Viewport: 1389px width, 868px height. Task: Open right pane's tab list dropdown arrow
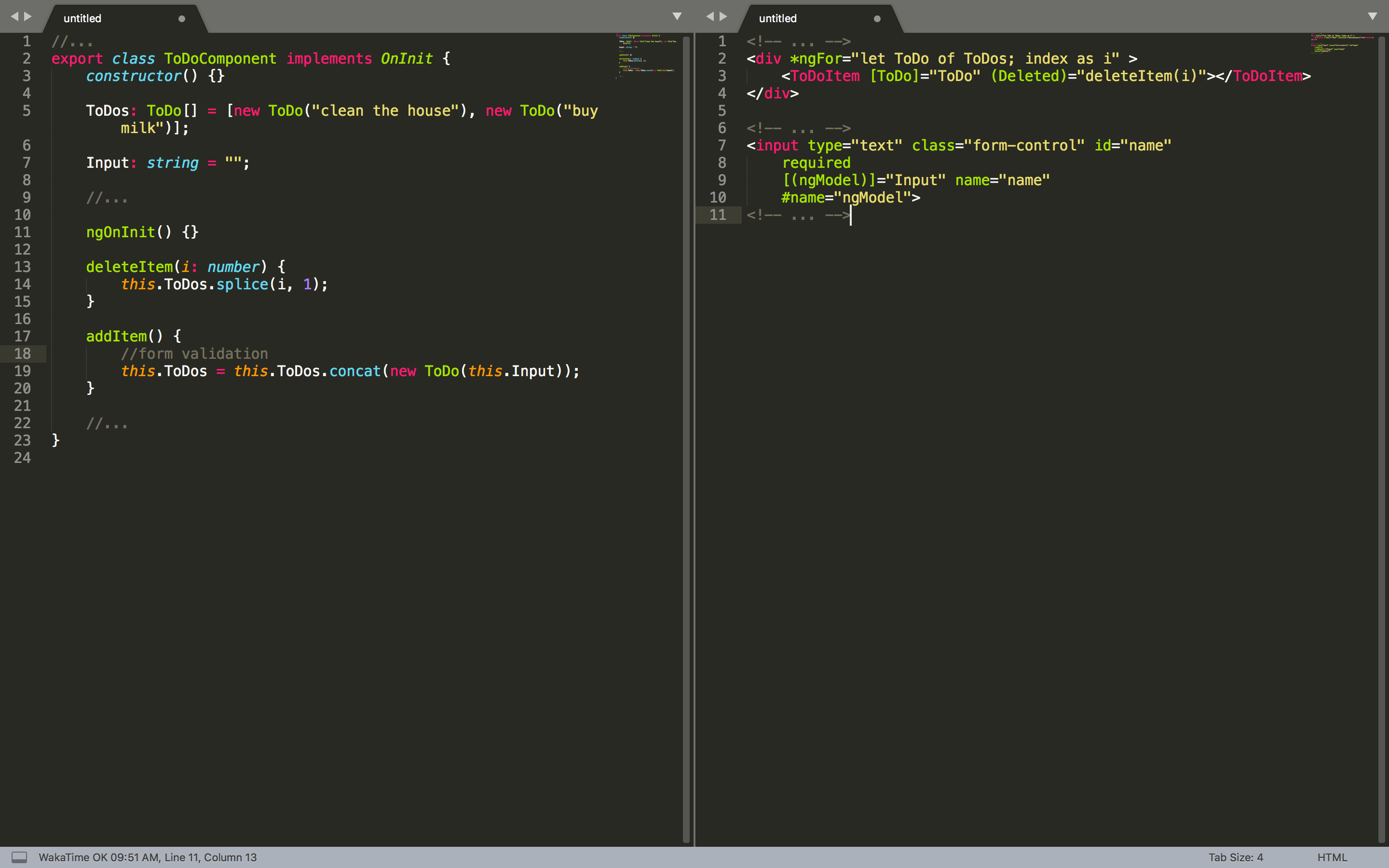coord(1372,16)
